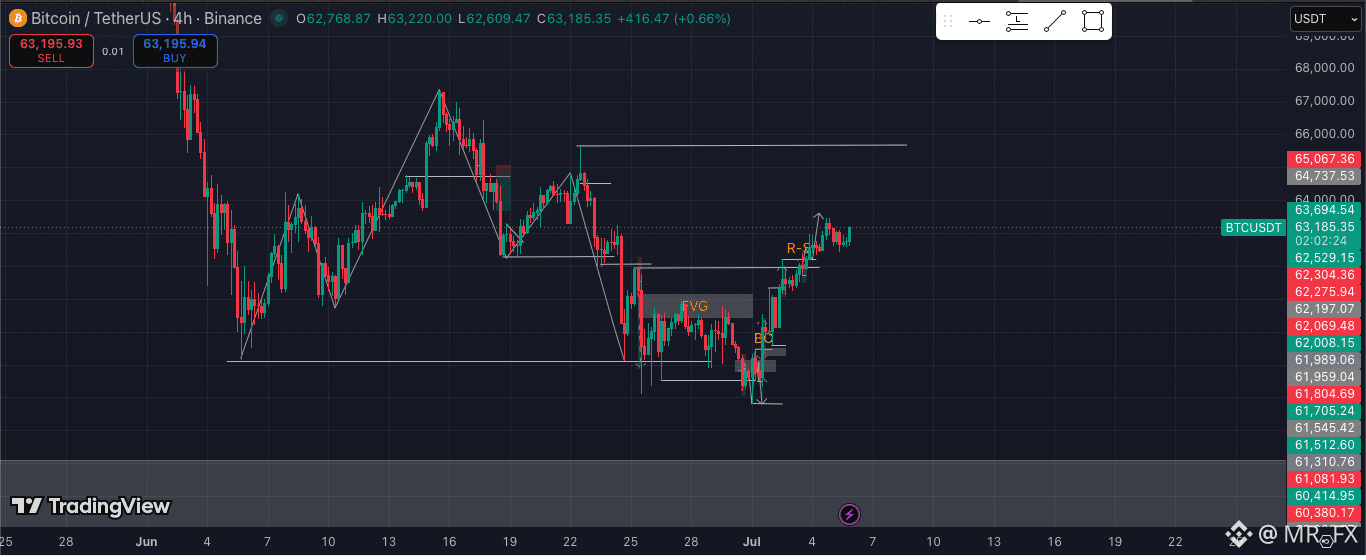Click the 61,545.42 gray price label

coord(1324,428)
